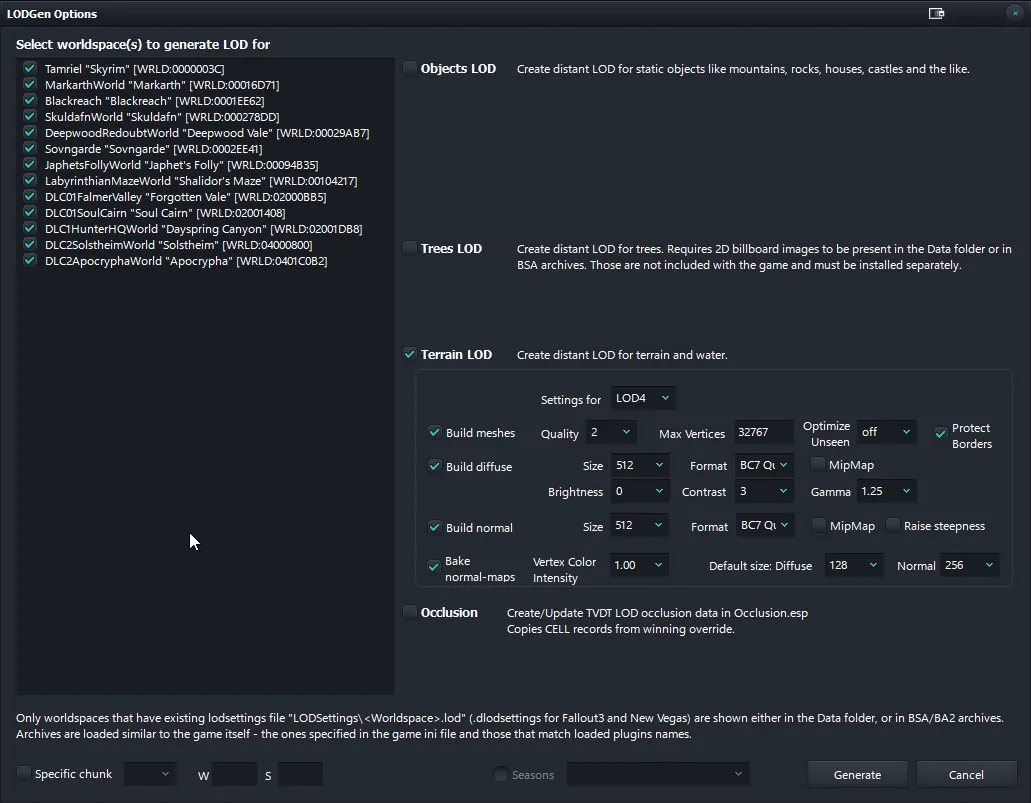Open the Gamma 1.25 dropdown
This screenshot has height=803, width=1031.
coord(886,491)
